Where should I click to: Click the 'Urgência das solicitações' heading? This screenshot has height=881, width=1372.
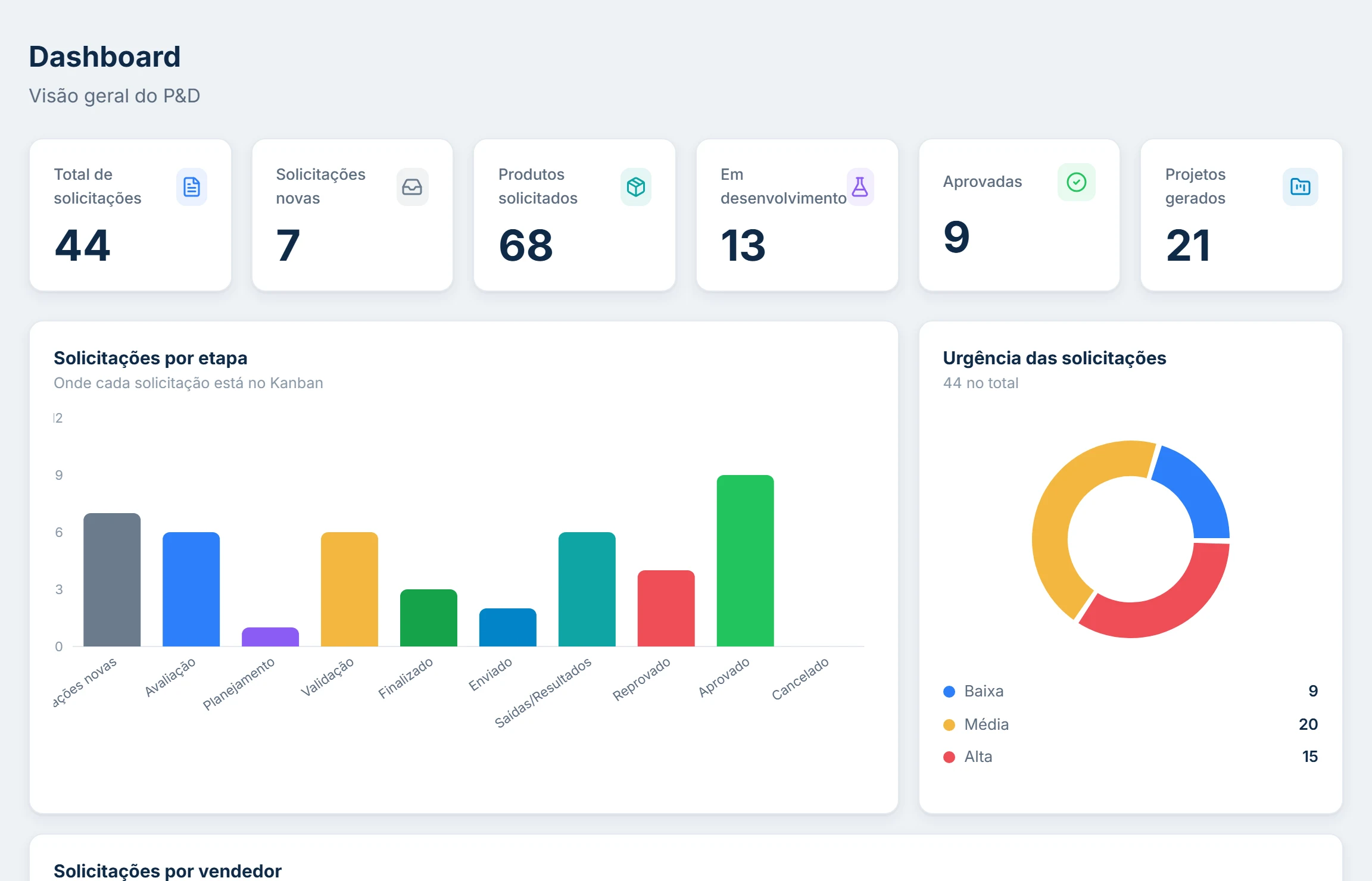tap(1055, 358)
